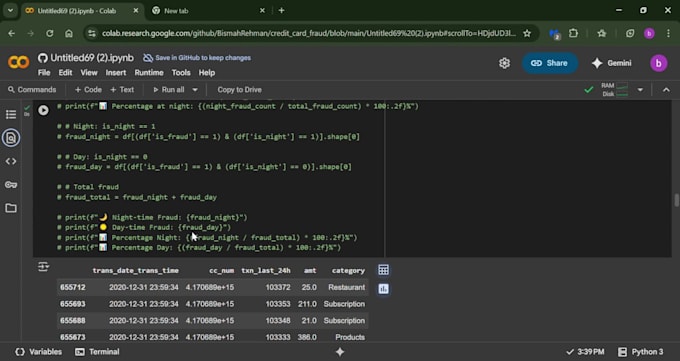Click the suggest charts icon
The width and height of the screenshot is (680, 361).
383,289
